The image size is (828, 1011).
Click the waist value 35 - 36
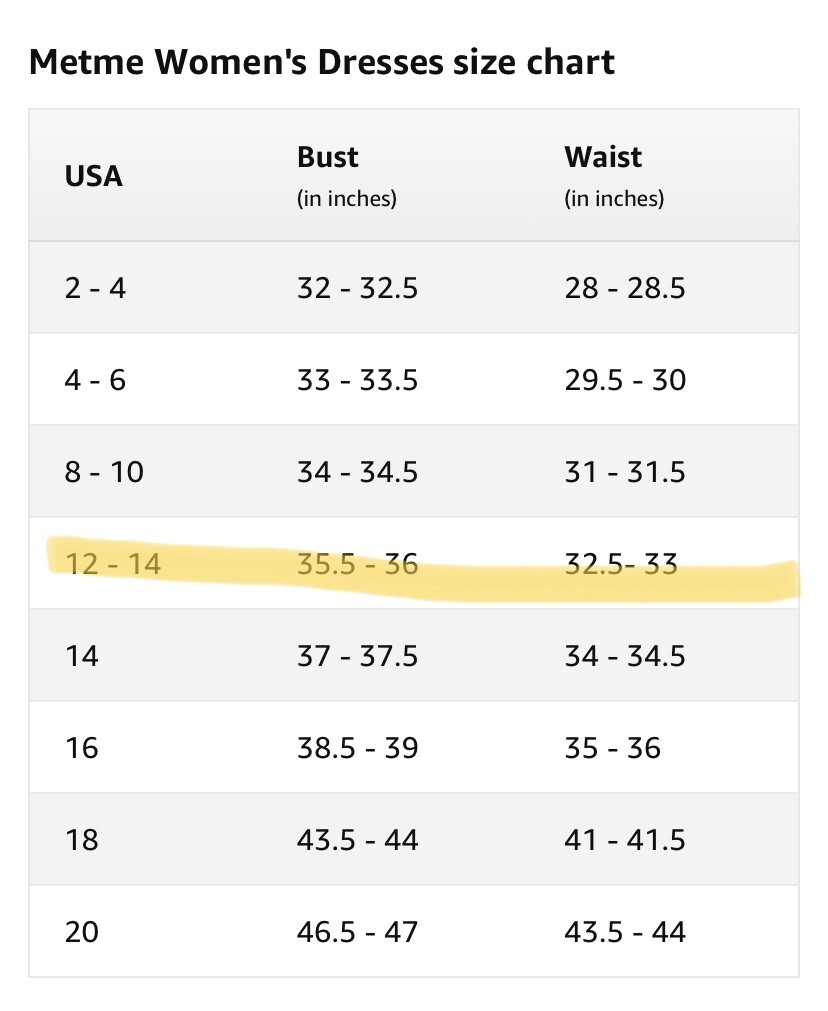pyautogui.click(x=613, y=748)
